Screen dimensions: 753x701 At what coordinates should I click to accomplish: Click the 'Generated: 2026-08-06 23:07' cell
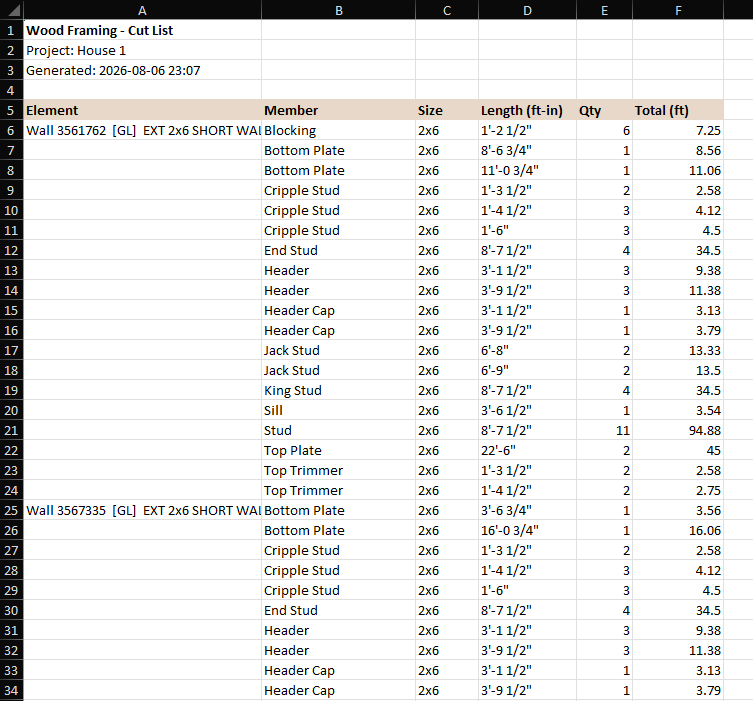pos(142,71)
